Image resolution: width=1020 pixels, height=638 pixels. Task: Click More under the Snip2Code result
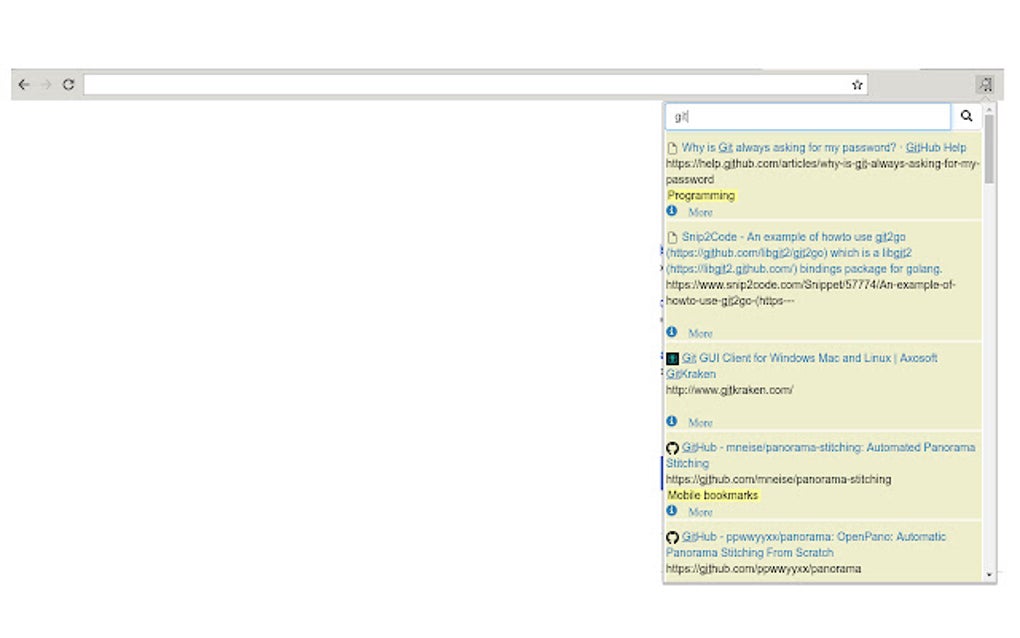click(701, 334)
